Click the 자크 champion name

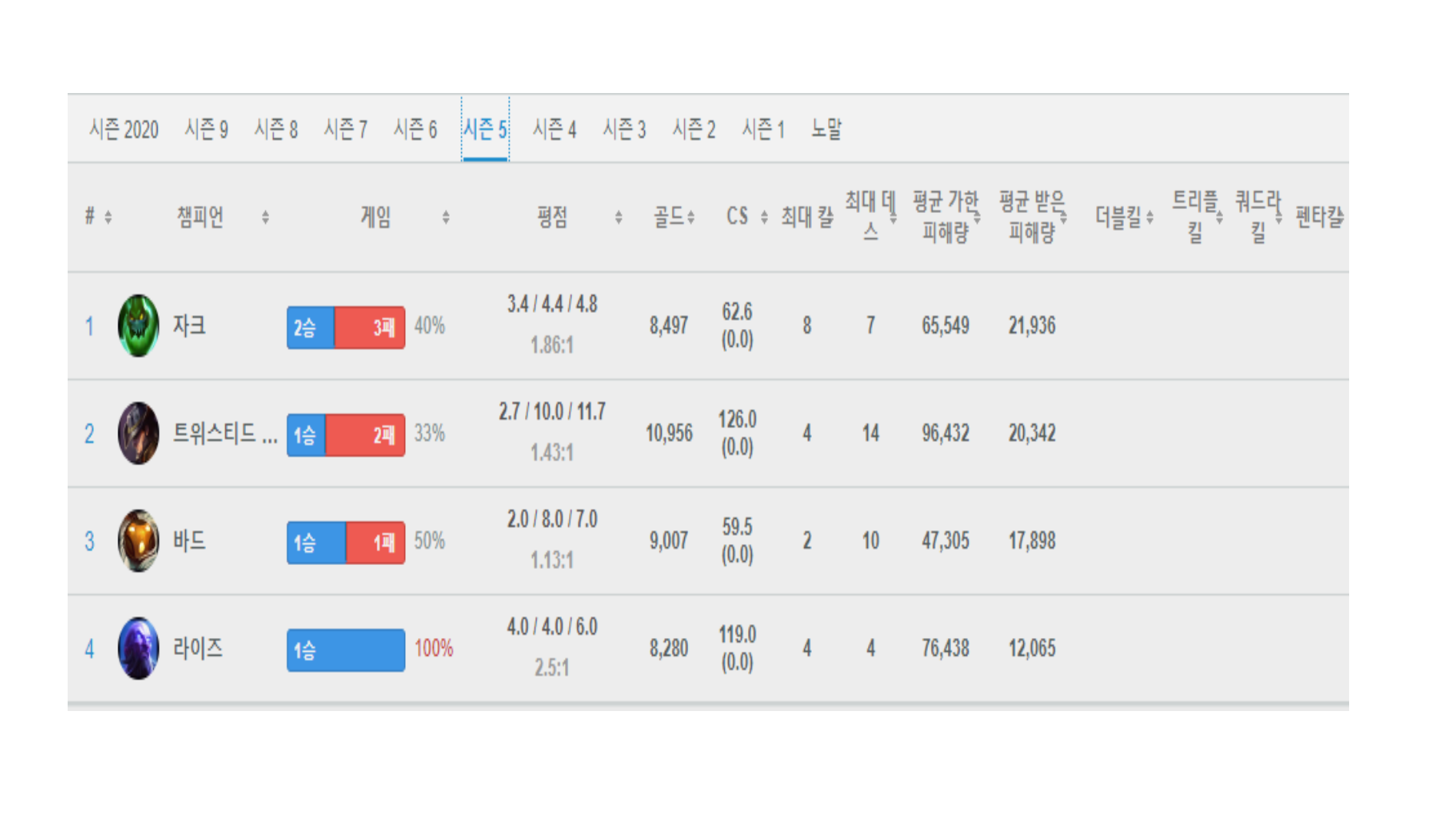[189, 325]
